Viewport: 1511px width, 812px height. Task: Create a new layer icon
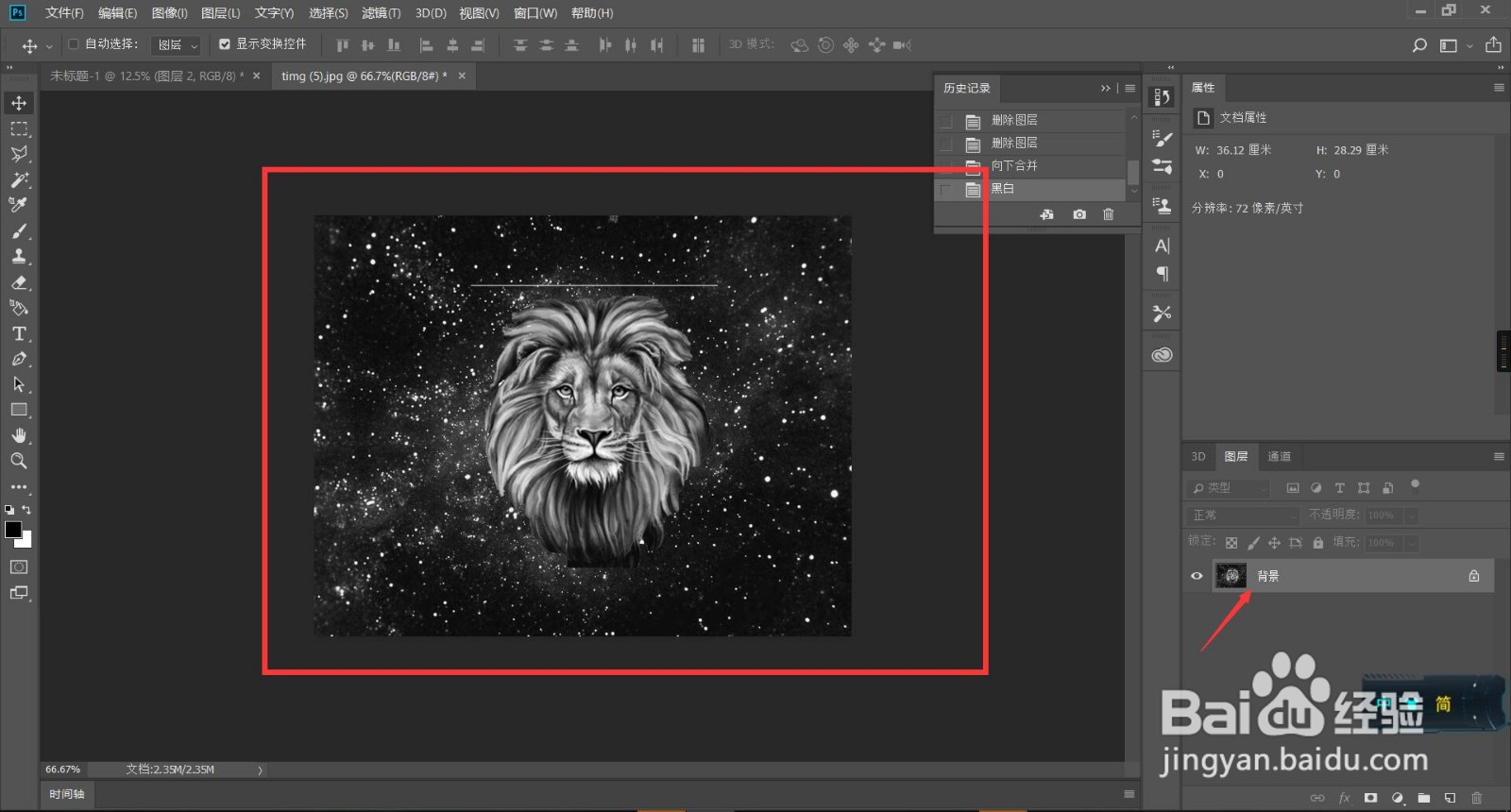tap(1450, 798)
